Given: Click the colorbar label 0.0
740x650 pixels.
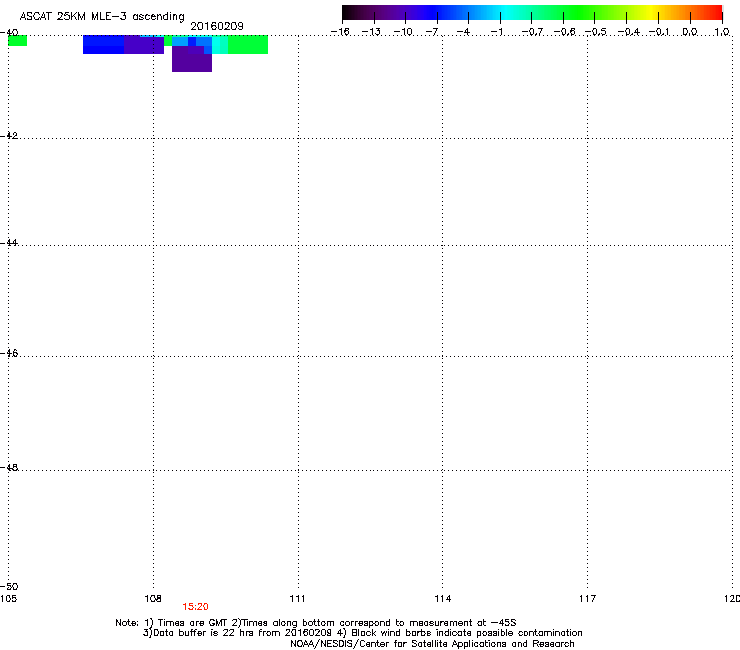Looking at the screenshot, I should (690, 32).
